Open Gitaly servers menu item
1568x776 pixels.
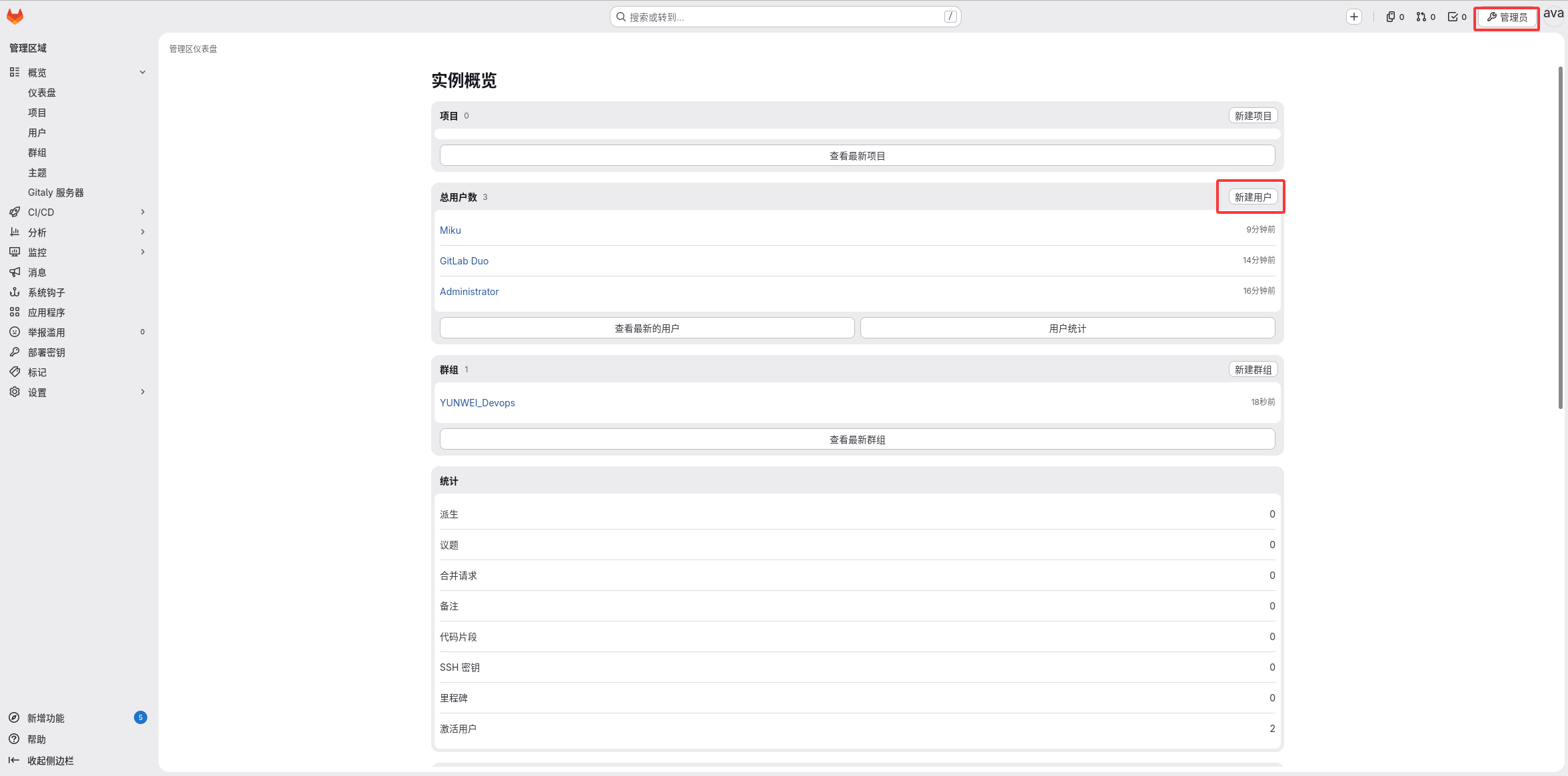point(56,193)
